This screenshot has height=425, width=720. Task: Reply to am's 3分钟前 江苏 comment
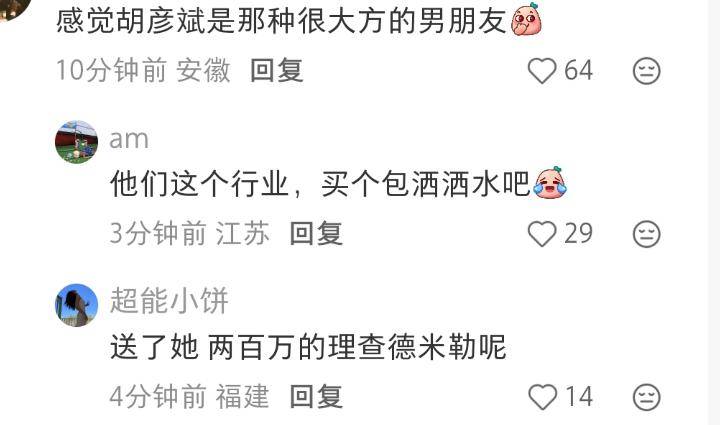pos(316,234)
